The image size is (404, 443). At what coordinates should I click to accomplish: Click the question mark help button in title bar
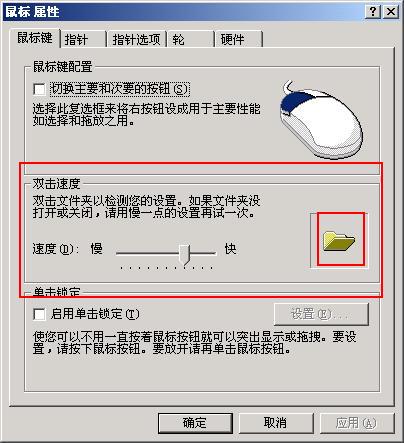373,12
